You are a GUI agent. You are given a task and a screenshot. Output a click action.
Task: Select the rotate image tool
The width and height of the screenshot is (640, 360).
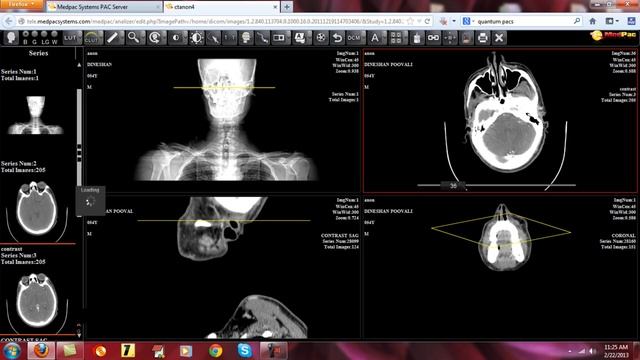click(x=154, y=38)
